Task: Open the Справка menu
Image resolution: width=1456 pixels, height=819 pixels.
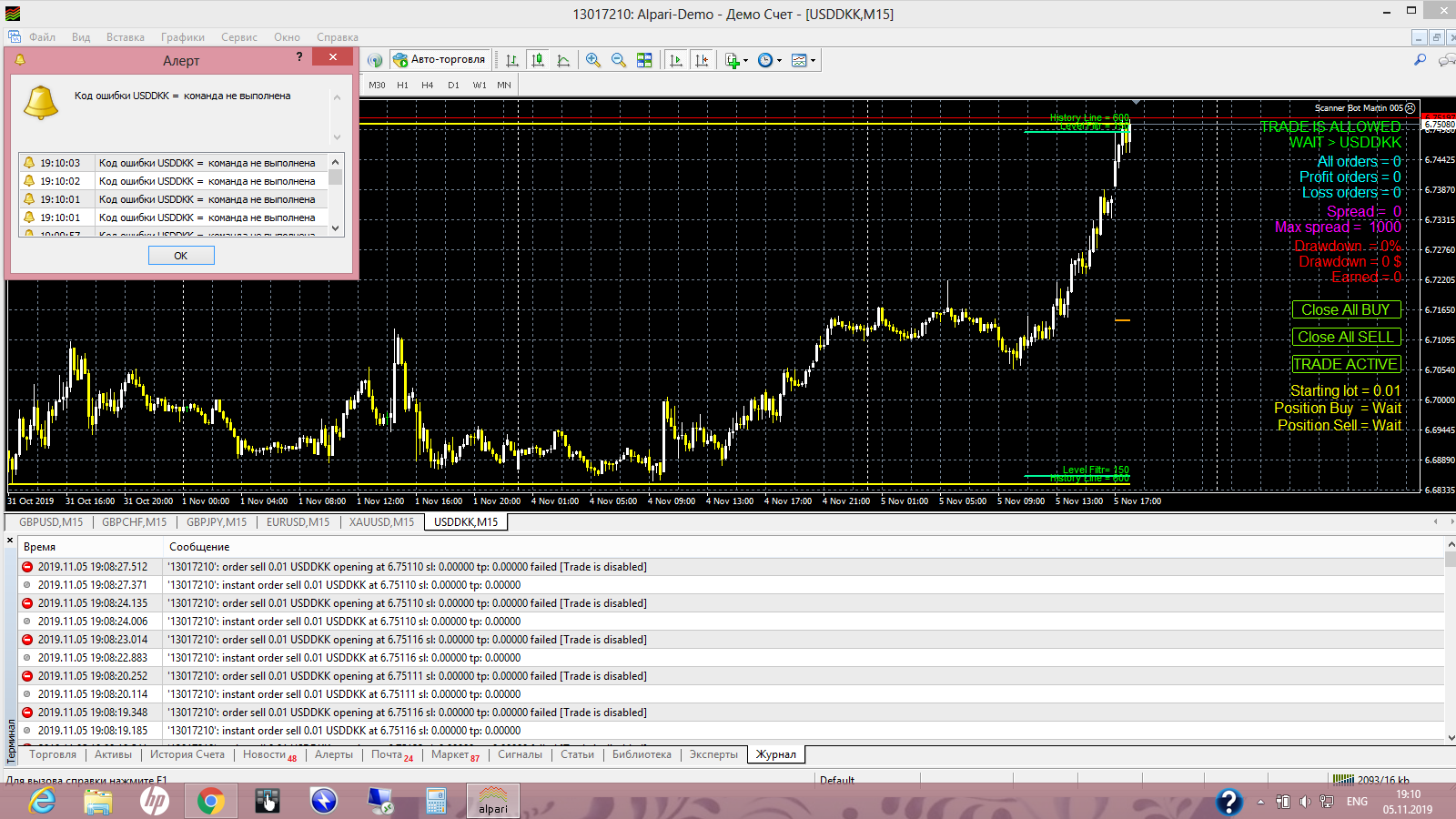Action: [338, 37]
